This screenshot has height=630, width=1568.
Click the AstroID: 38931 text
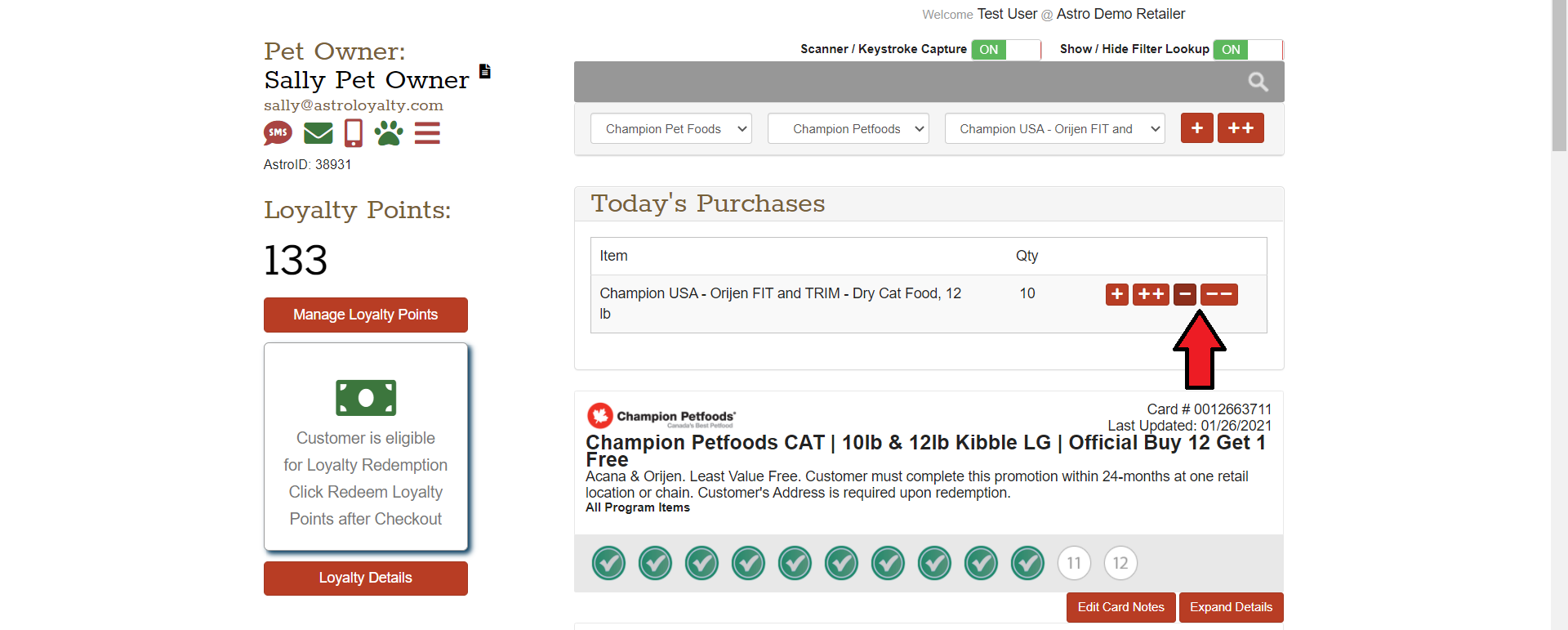(307, 164)
